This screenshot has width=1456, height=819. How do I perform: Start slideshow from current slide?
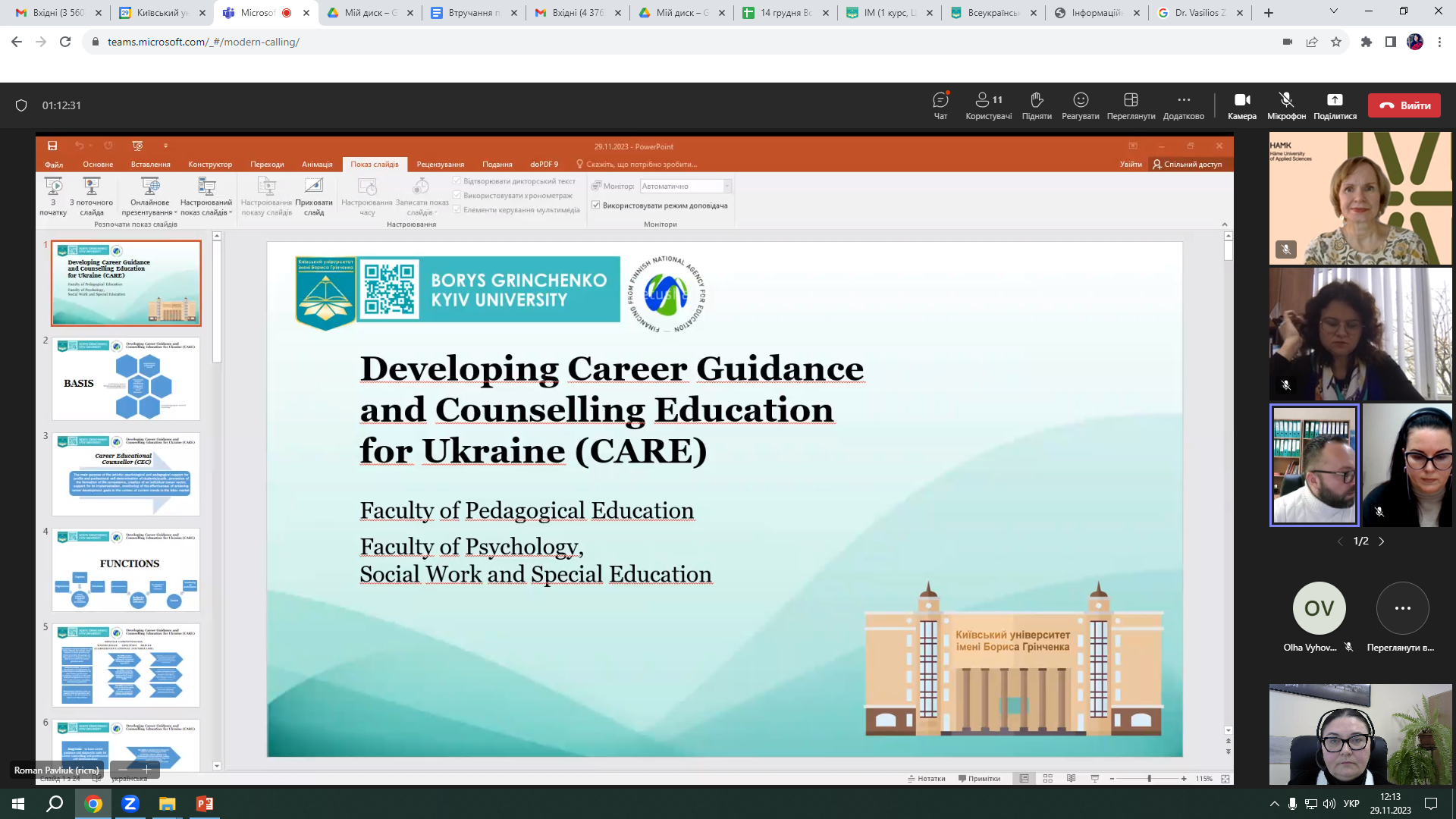click(91, 196)
